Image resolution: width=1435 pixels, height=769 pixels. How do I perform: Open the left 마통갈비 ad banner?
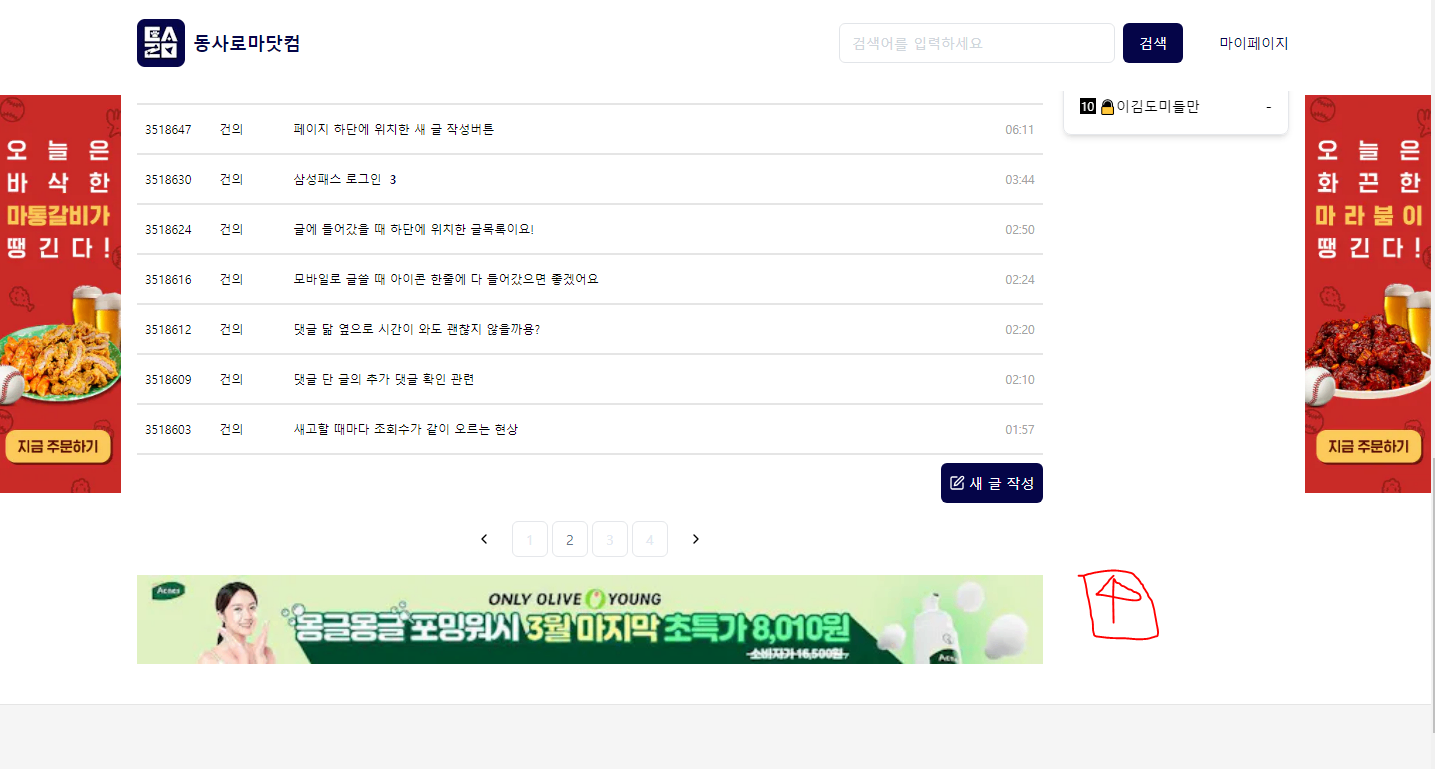pos(60,294)
